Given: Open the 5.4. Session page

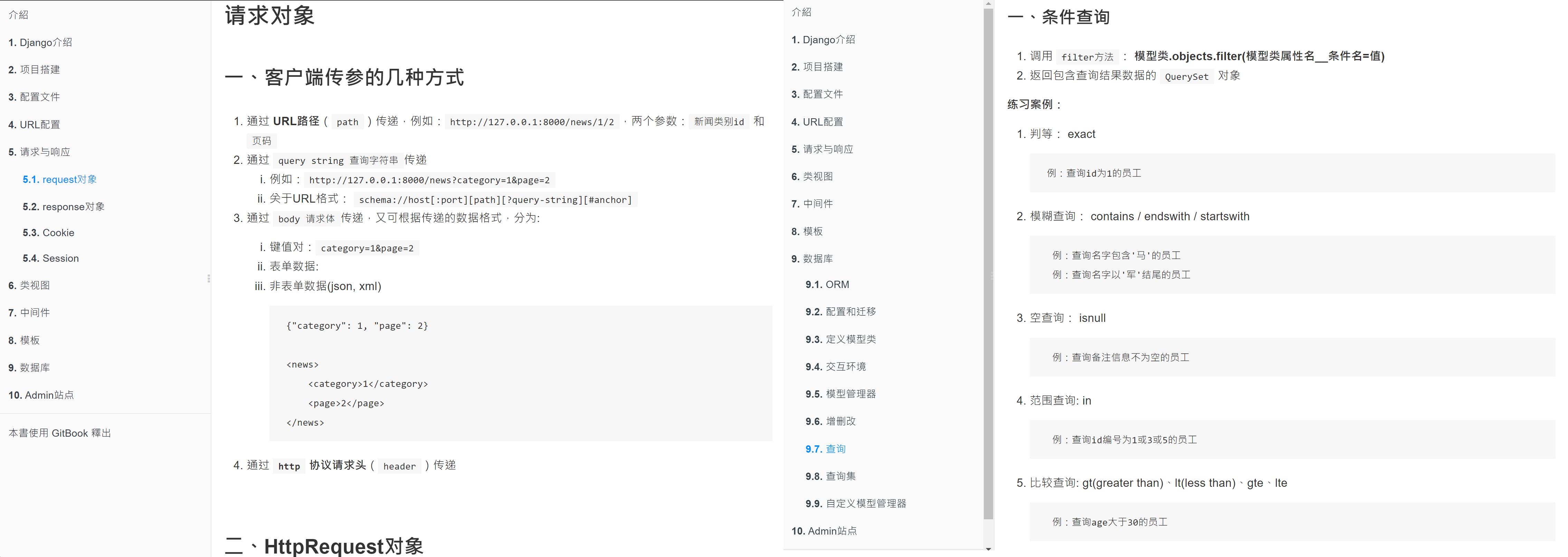Looking at the screenshot, I should (50, 258).
